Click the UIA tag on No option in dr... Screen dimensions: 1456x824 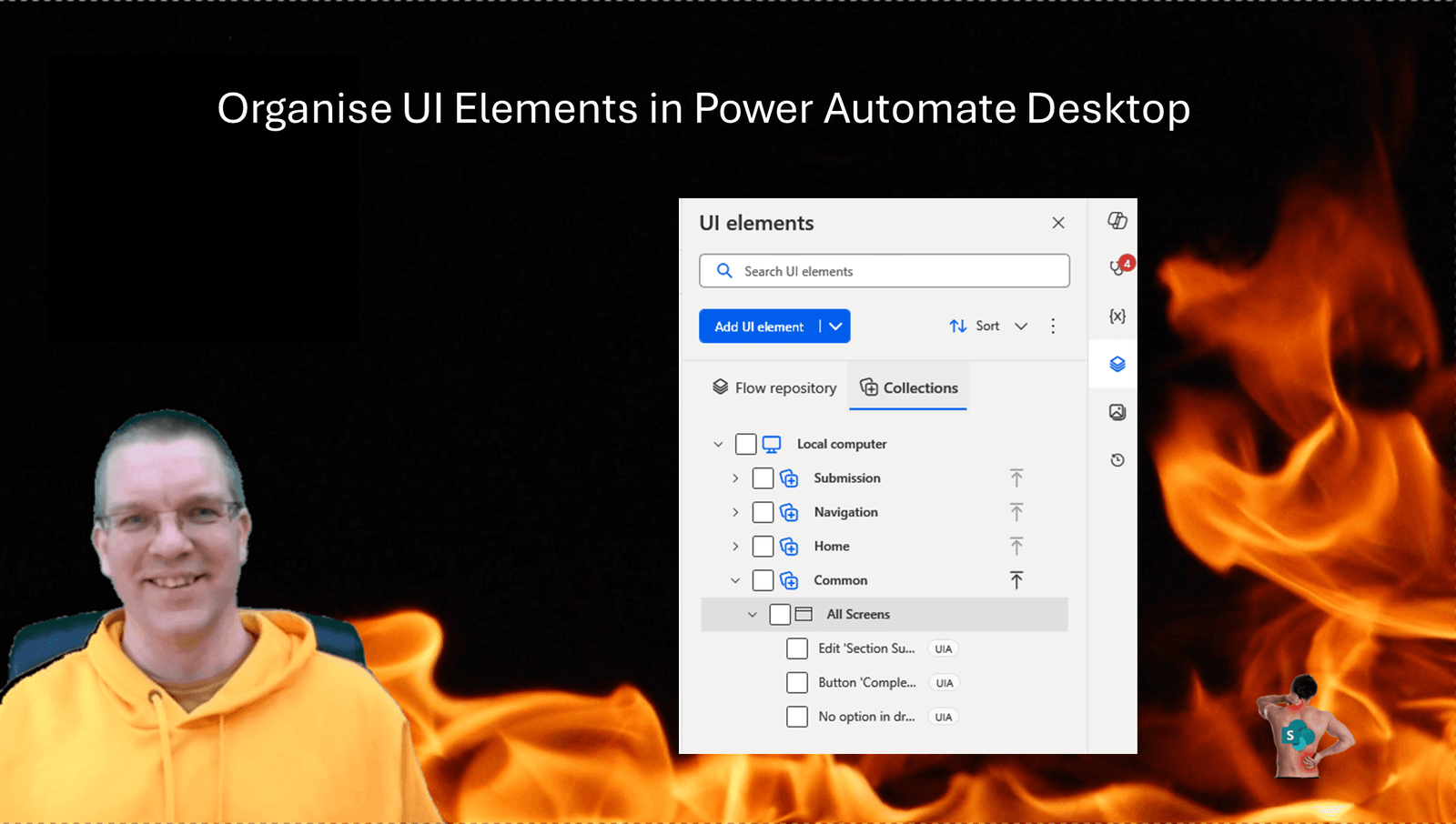(x=944, y=718)
